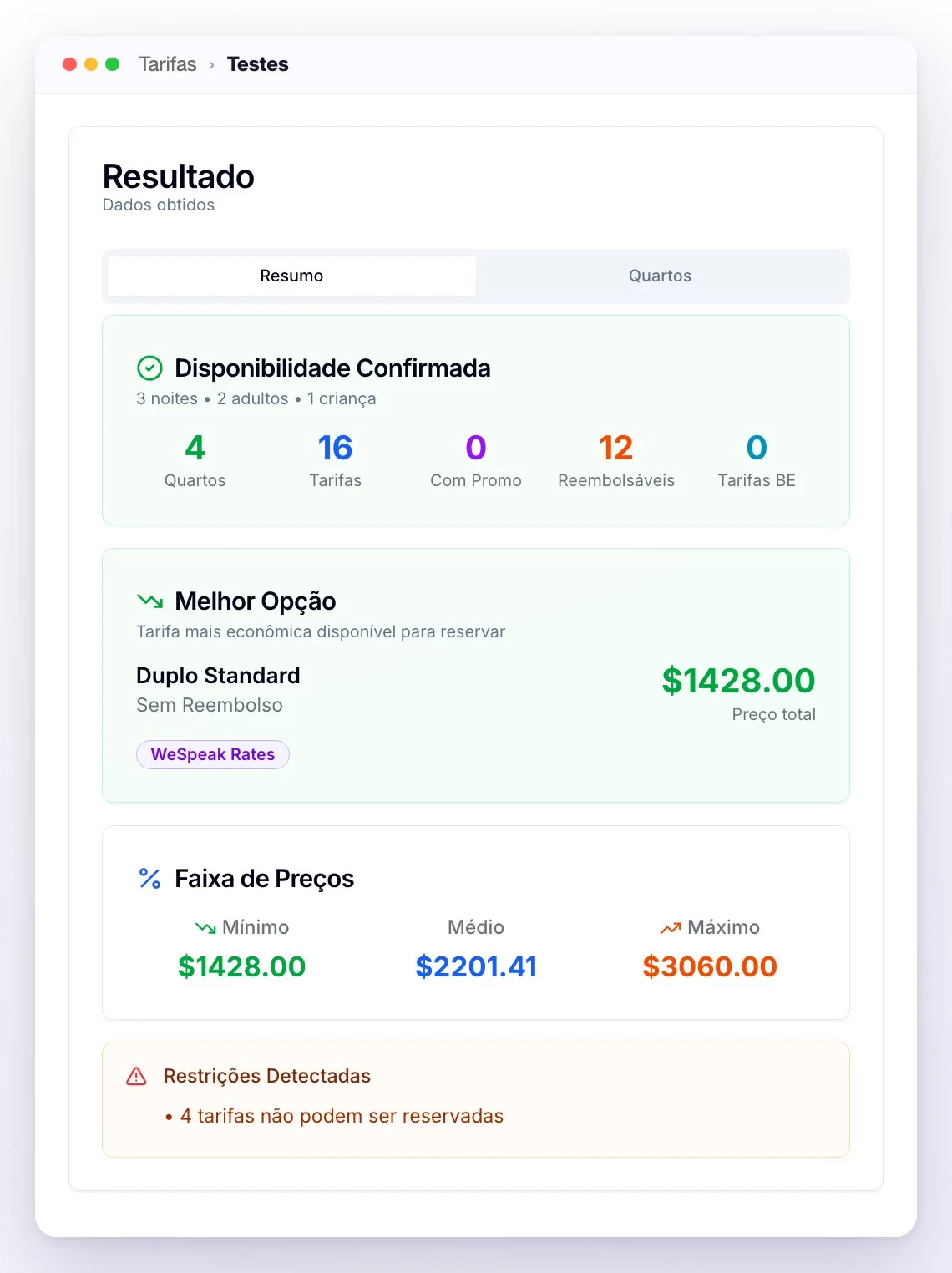Image resolution: width=952 pixels, height=1273 pixels.
Task: Click the Com Promo label
Action: [476, 480]
